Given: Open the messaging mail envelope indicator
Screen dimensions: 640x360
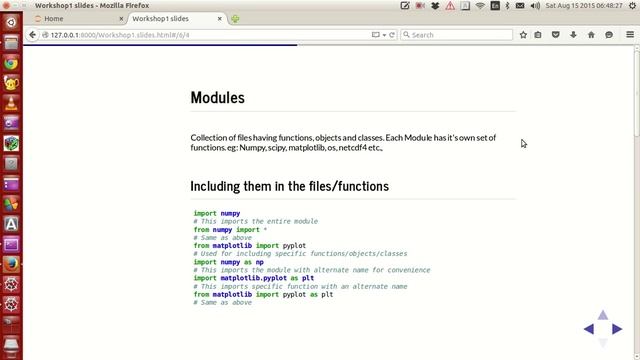Looking at the screenshot, I should click(x=520, y=6).
